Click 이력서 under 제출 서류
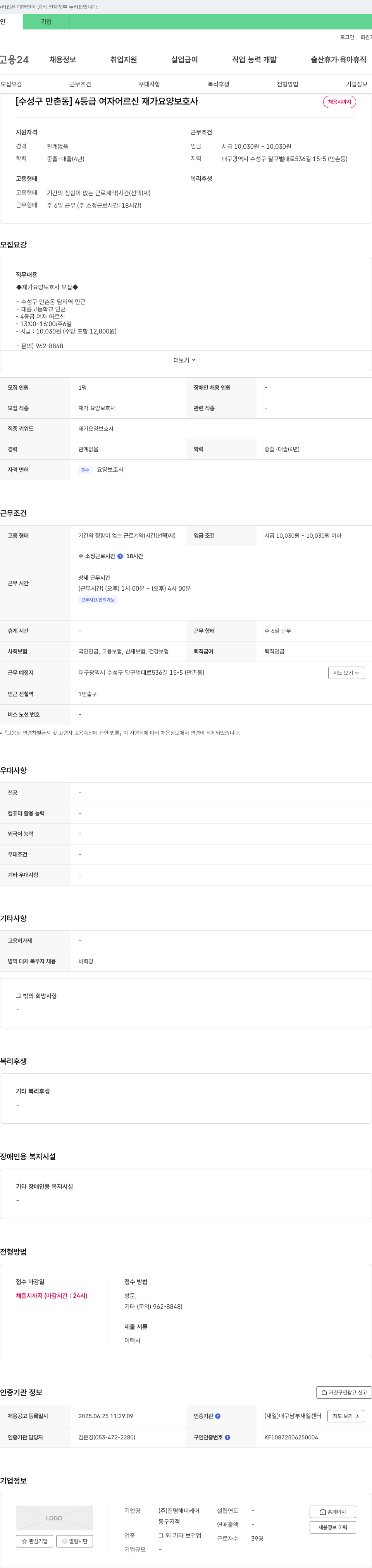 132,1340
